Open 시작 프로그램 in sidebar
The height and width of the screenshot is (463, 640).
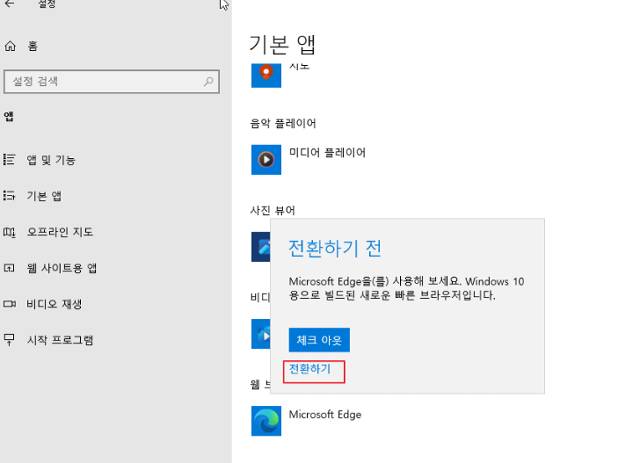click(60, 340)
